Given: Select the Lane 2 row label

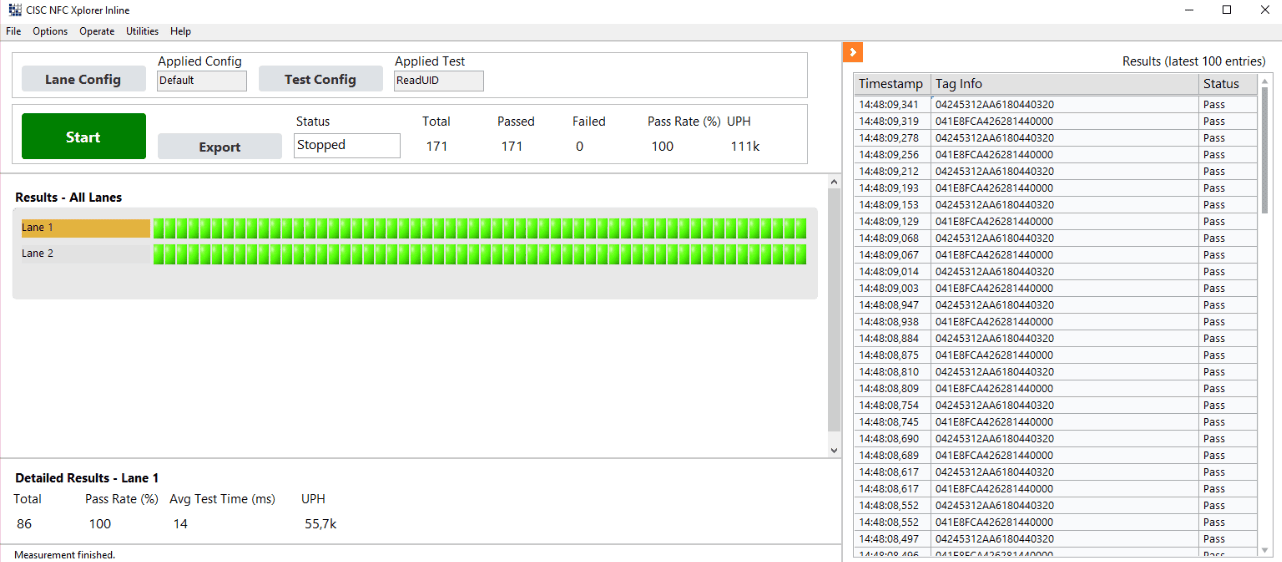Looking at the screenshot, I should tap(85, 254).
